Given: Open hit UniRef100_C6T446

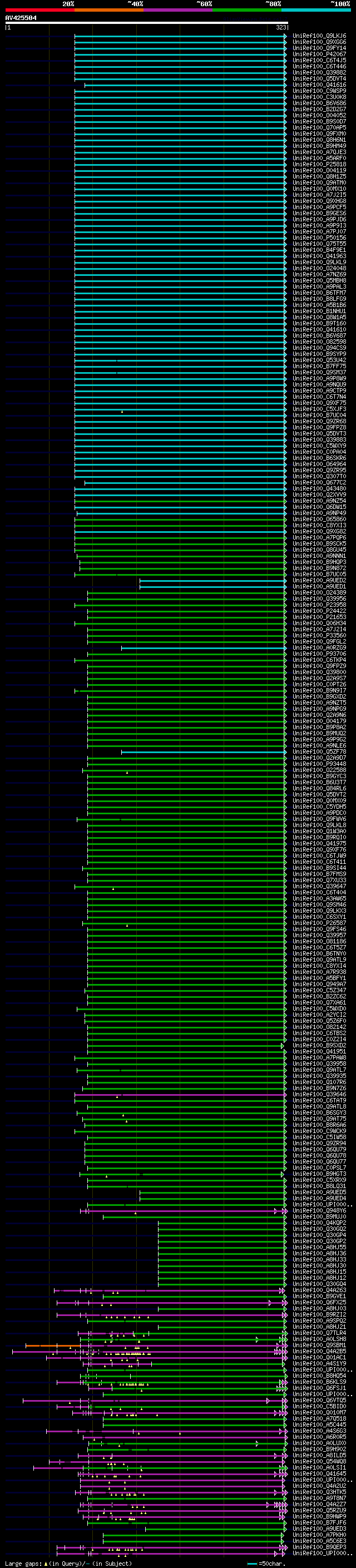Looking at the screenshot, I should tap(319, 66).
